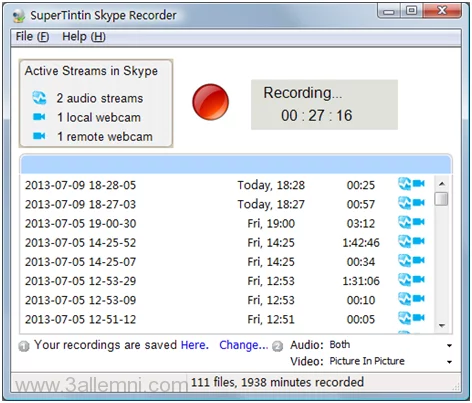
Task: Click audio icon for 2013-07-09 18-28-05 recording
Action: (x=405, y=184)
